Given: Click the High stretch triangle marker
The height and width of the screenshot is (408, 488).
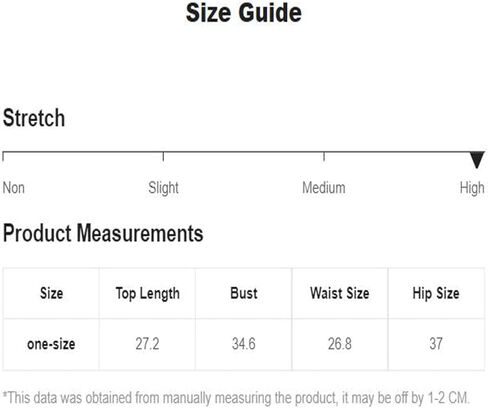Looking at the screenshot, I should click(x=477, y=160).
